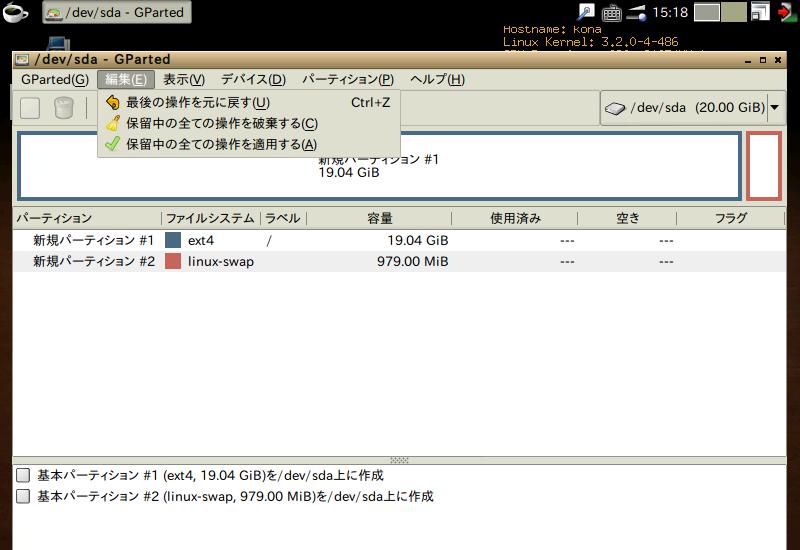Click the GParted window title bar icon
Image resolution: width=800 pixels, height=550 pixels.
(x=22, y=60)
